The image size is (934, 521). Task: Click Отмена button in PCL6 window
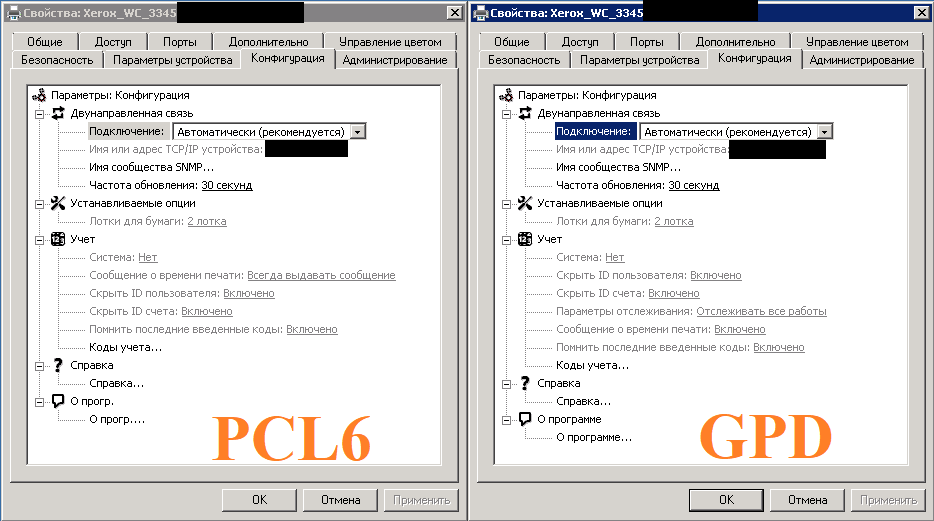coord(340,500)
